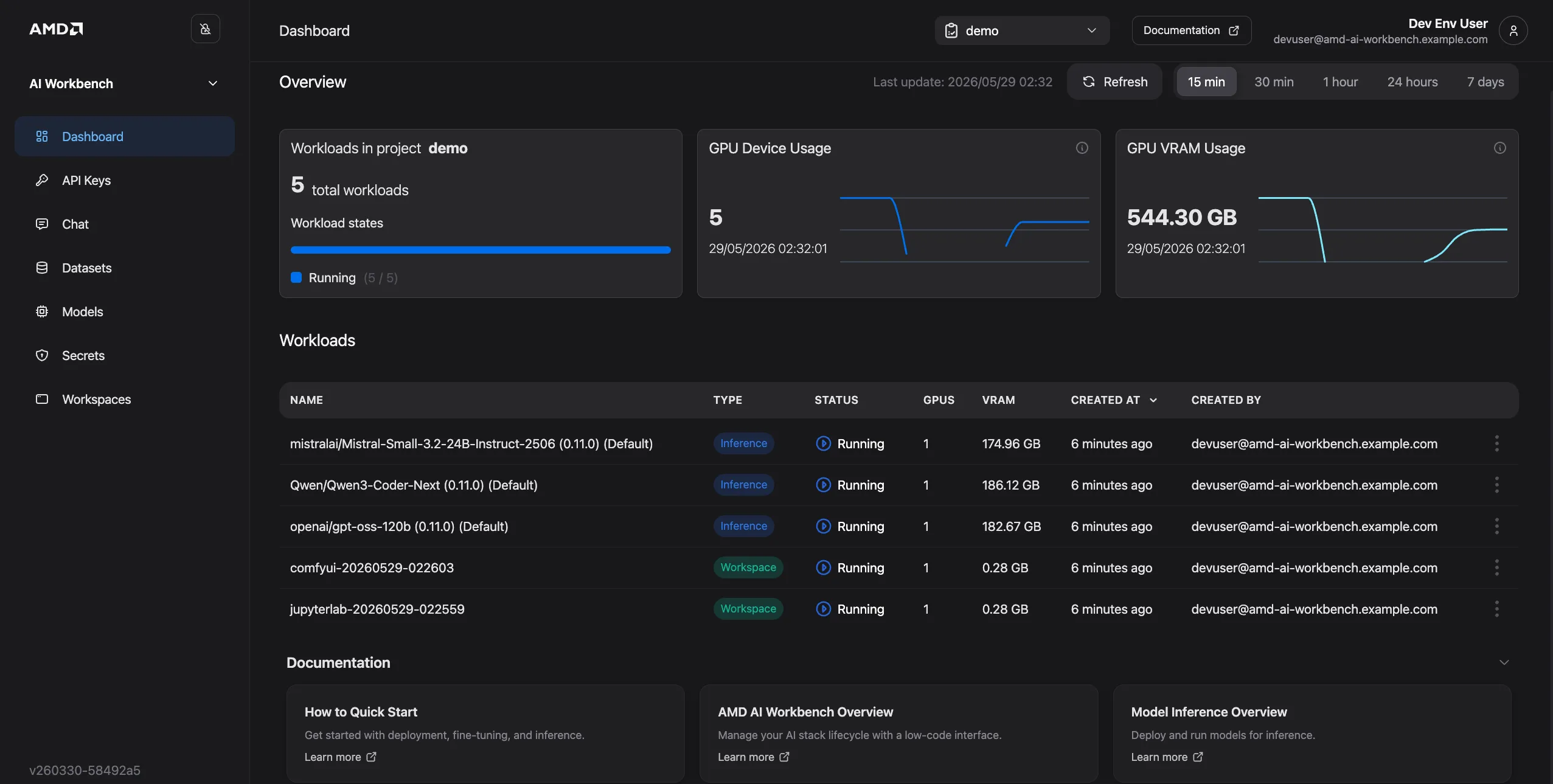This screenshot has width=1553, height=784.
Task: Click GPU VRAM Usage info icon
Action: coord(1500,148)
